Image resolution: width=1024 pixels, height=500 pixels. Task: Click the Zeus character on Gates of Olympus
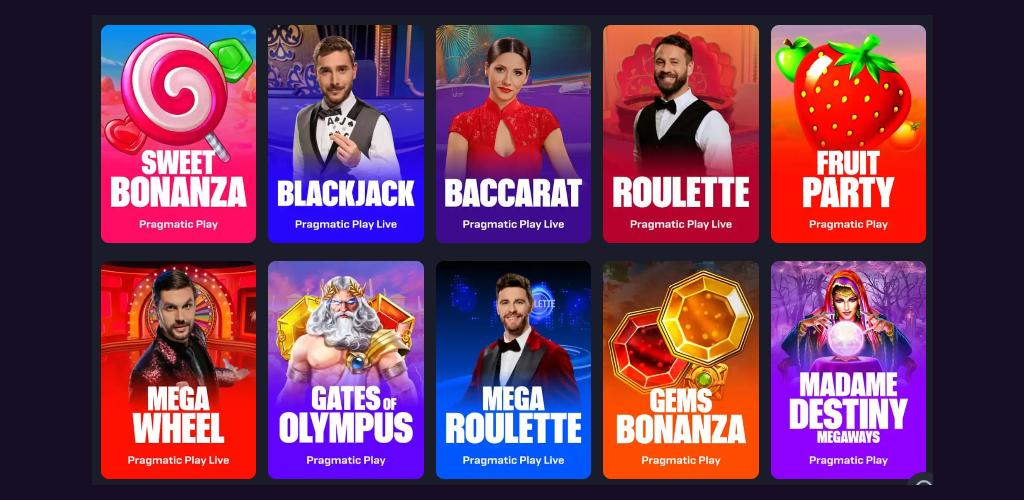tap(344, 333)
